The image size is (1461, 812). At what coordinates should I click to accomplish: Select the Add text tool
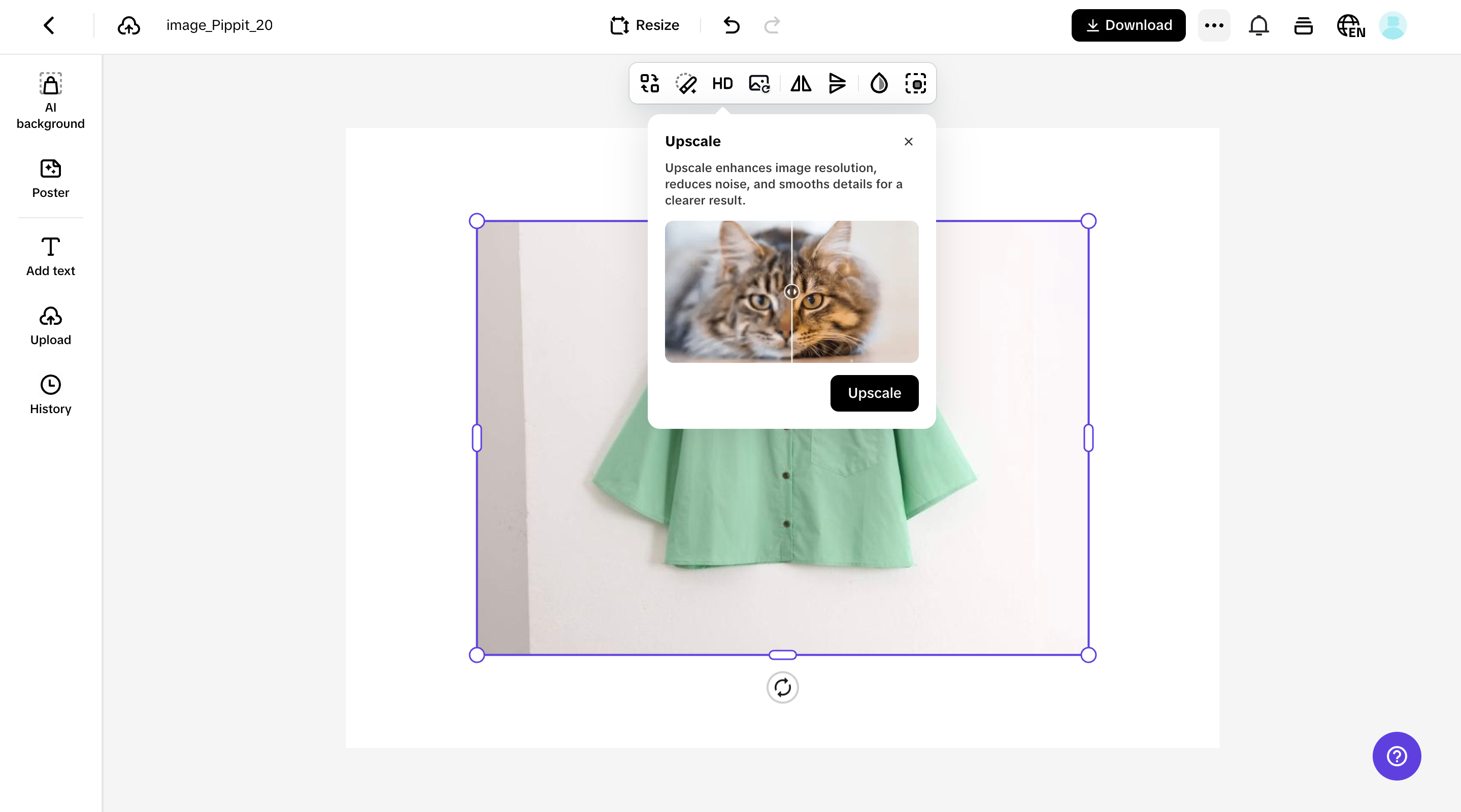click(50, 256)
